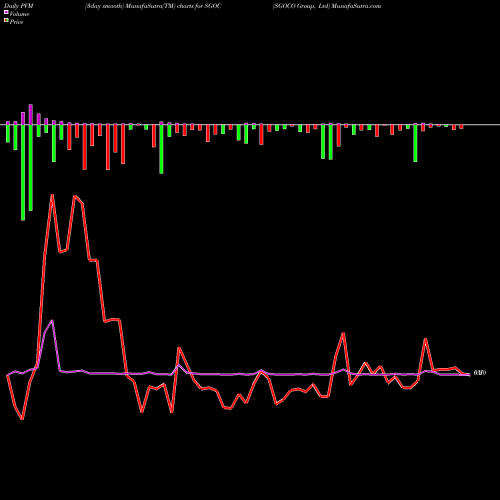500x500 pixels.
Task: Click the 'Price' legend label
Action: point(16,22)
